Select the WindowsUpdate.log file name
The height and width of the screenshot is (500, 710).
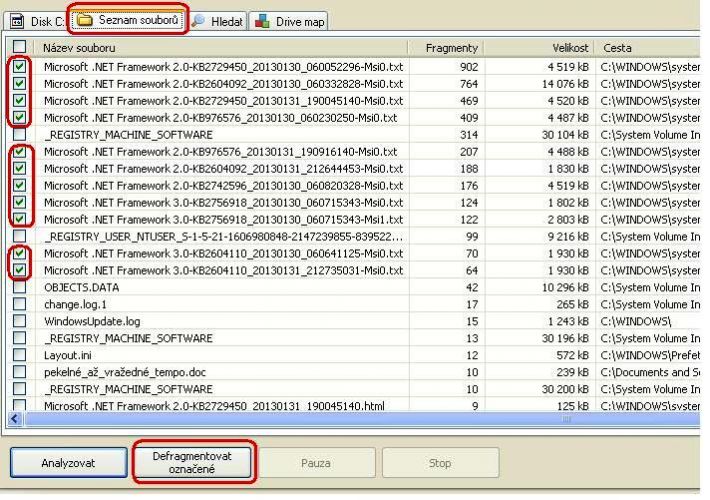point(92,322)
